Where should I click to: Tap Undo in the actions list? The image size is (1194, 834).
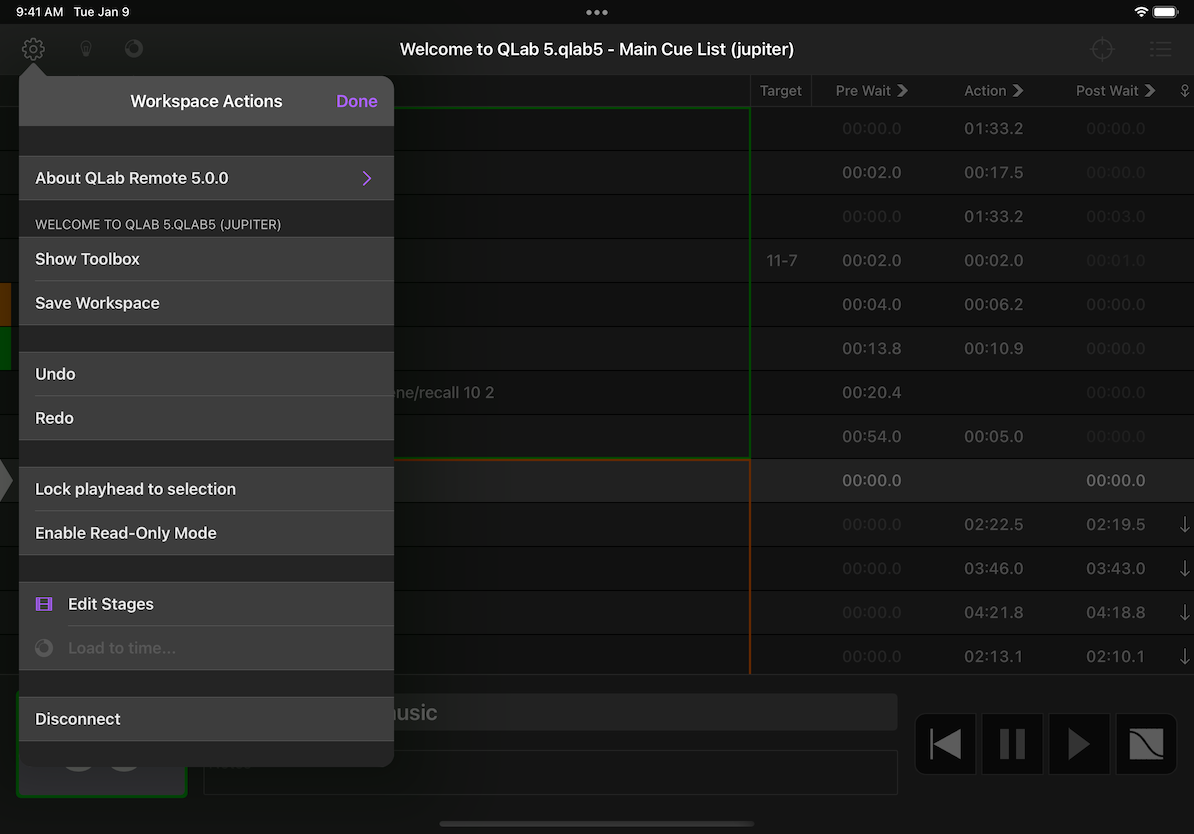(x=55, y=373)
